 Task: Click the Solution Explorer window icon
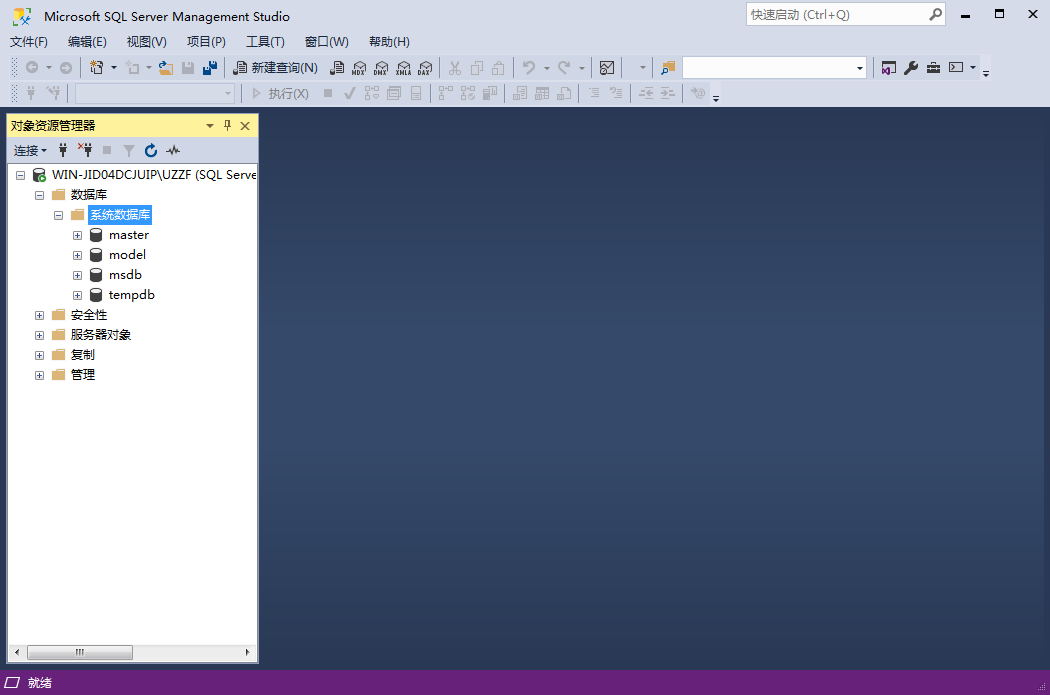(x=889, y=68)
